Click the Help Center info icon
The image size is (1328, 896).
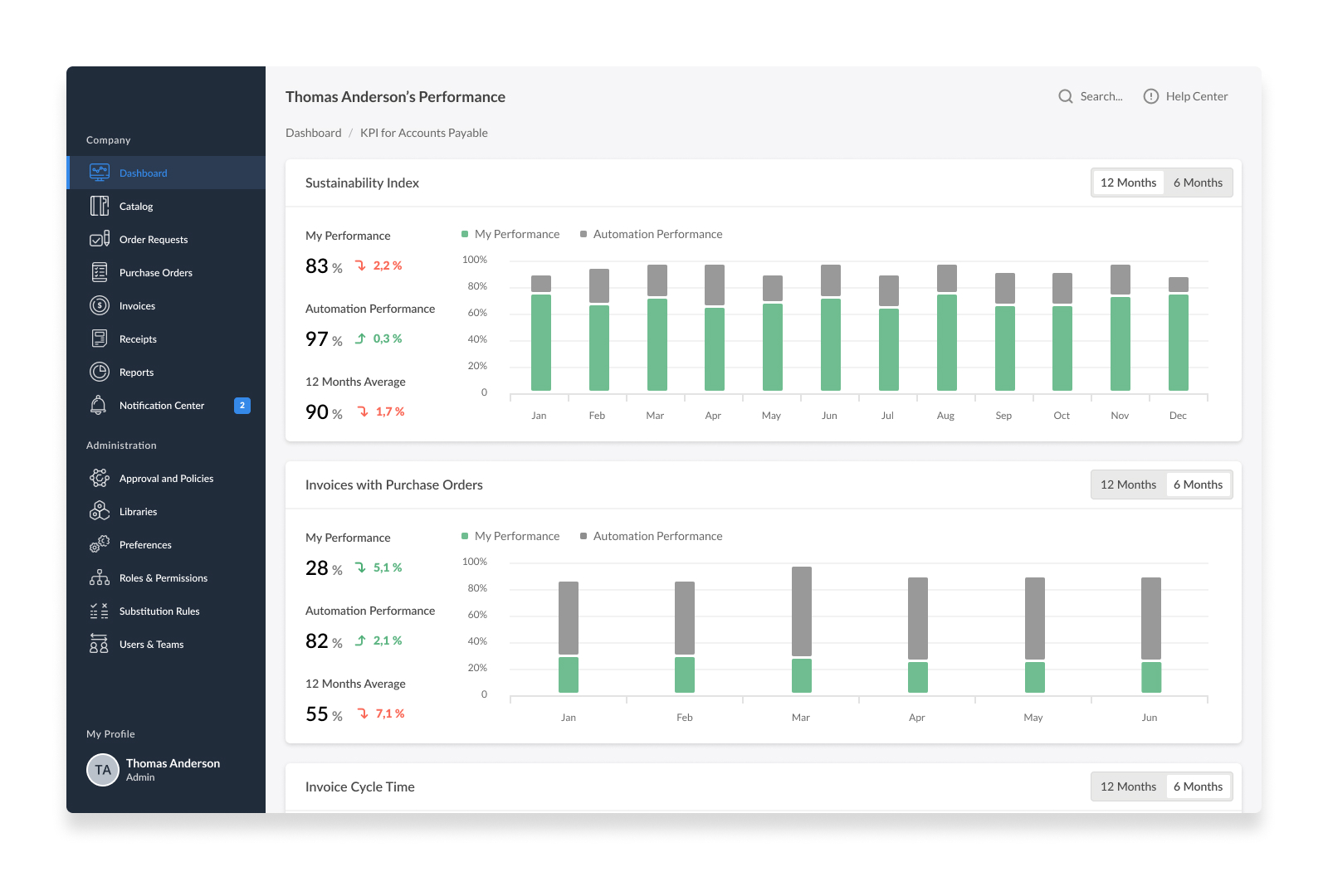1151,96
